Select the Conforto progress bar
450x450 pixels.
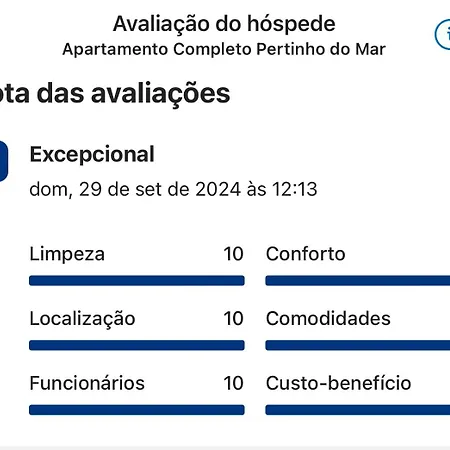[358, 281]
